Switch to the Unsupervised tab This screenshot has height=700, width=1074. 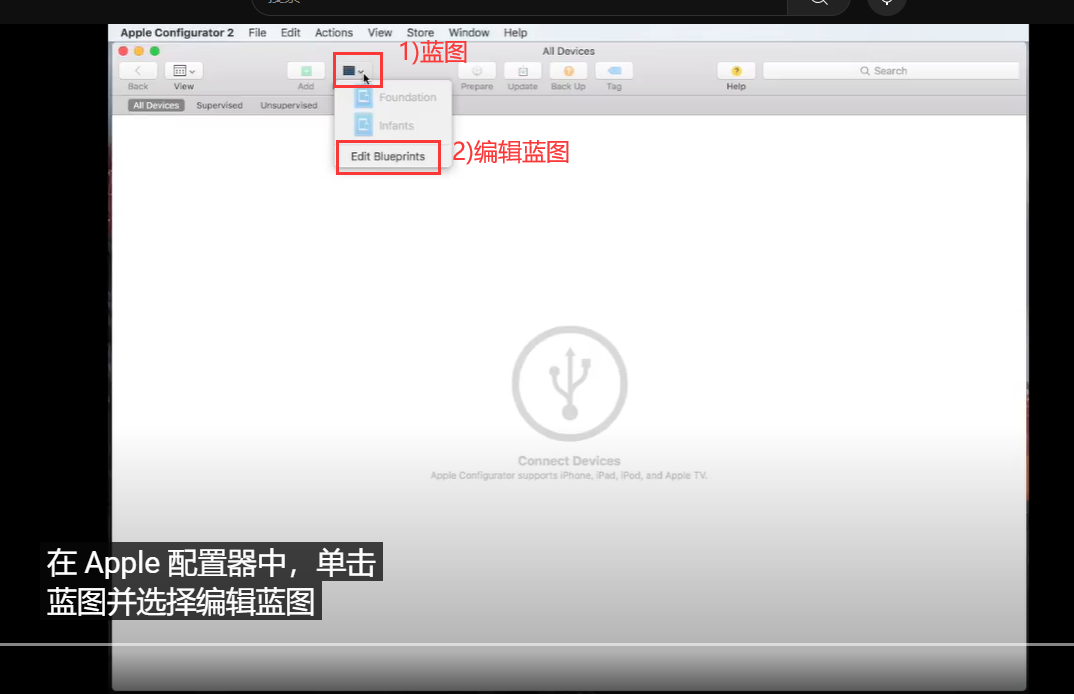(x=288, y=105)
